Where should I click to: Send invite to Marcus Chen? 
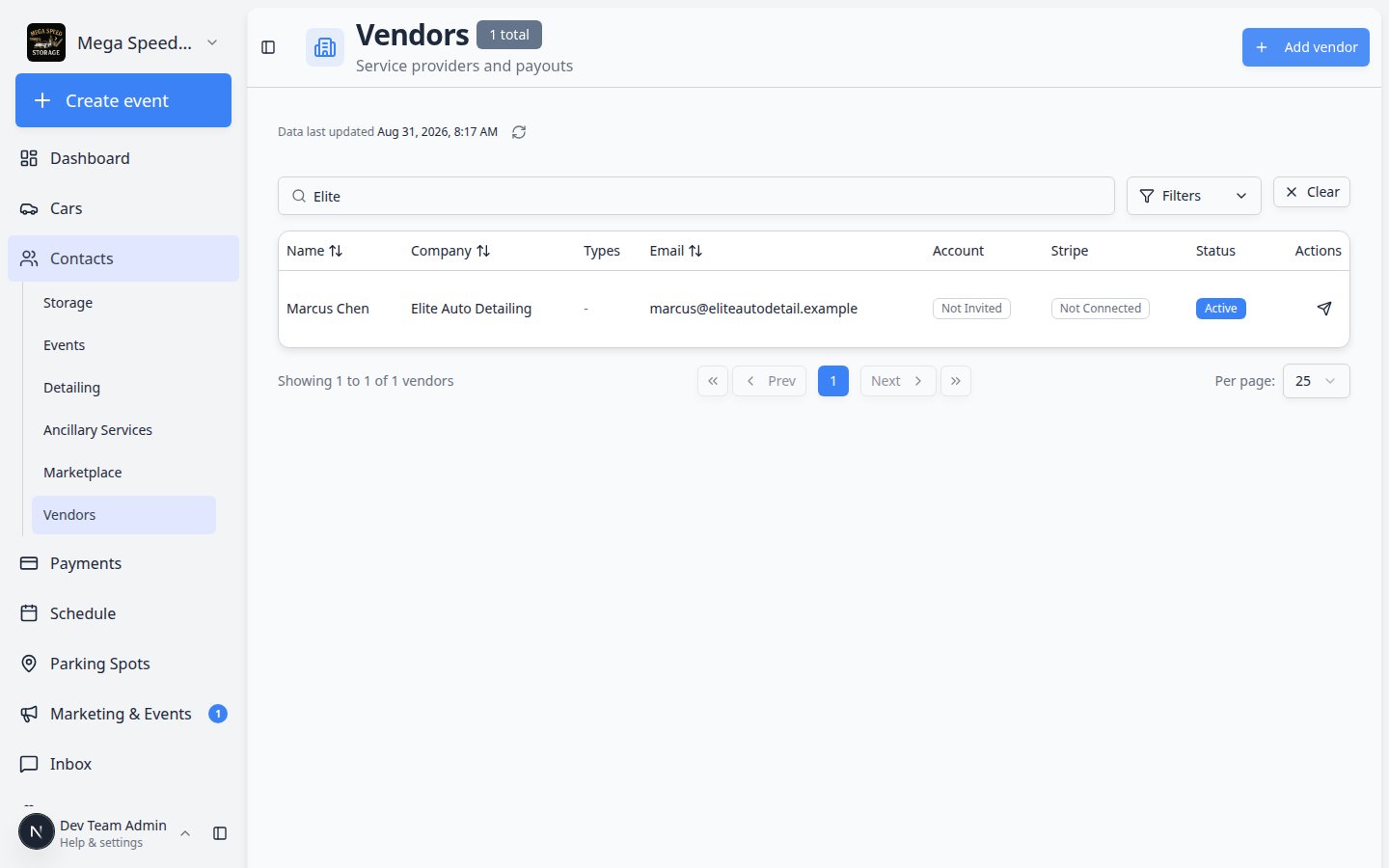(1324, 309)
